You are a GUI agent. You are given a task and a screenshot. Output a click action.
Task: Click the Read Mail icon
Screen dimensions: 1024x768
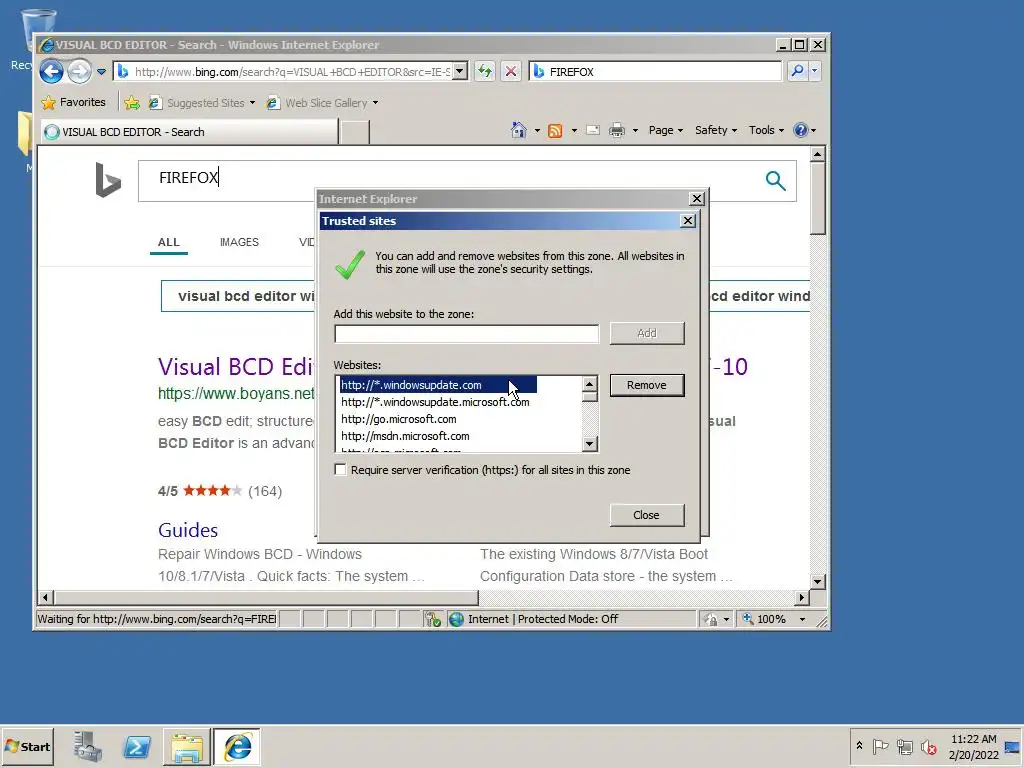coord(593,130)
